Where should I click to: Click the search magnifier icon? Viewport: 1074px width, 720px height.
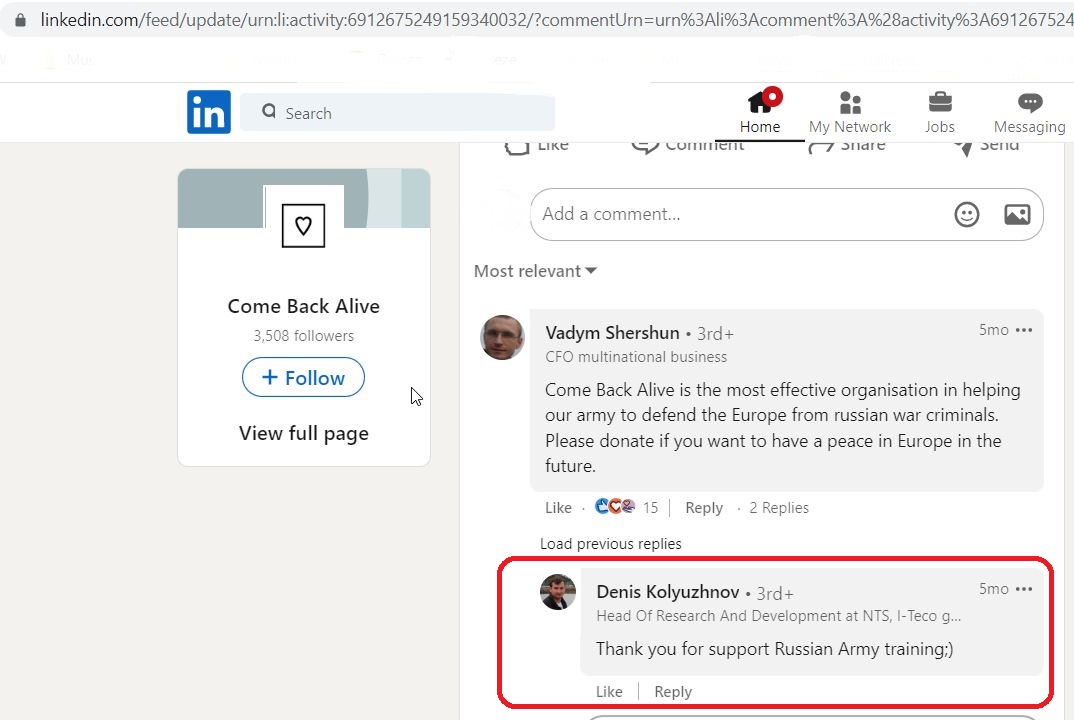269,111
